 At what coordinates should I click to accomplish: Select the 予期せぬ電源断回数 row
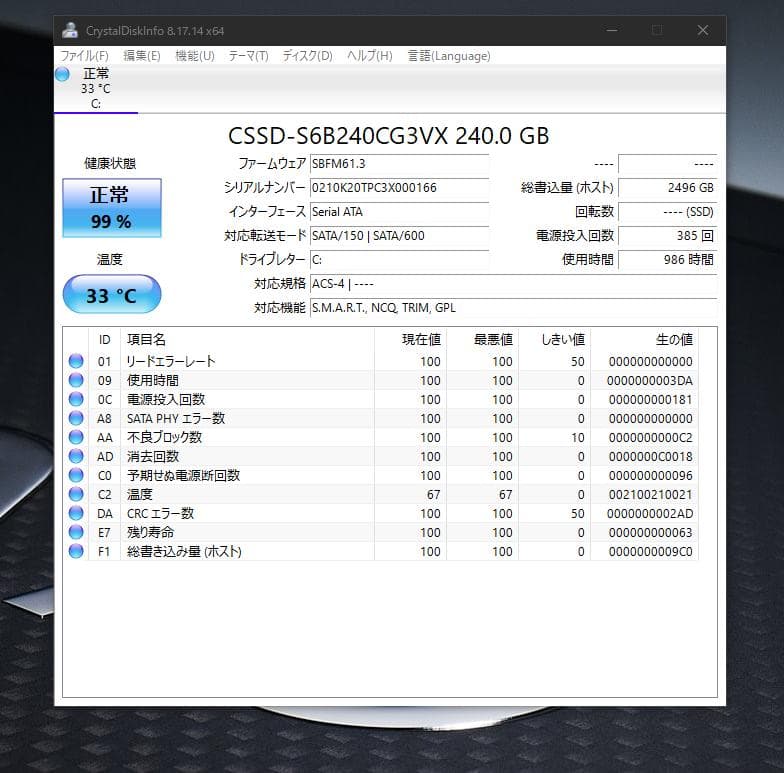tap(381, 475)
